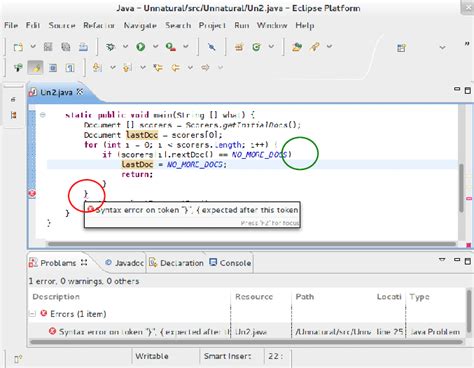Switch to the Declaration tab
Image resolution: width=474 pixels, height=368 pixels.
click(176, 263)
